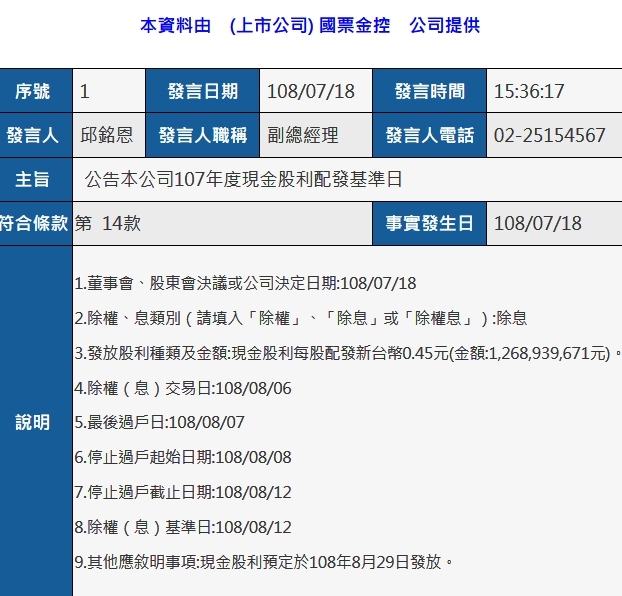Click the 發言人電話 header cell

pyautogui.click(x=429, y=135)
